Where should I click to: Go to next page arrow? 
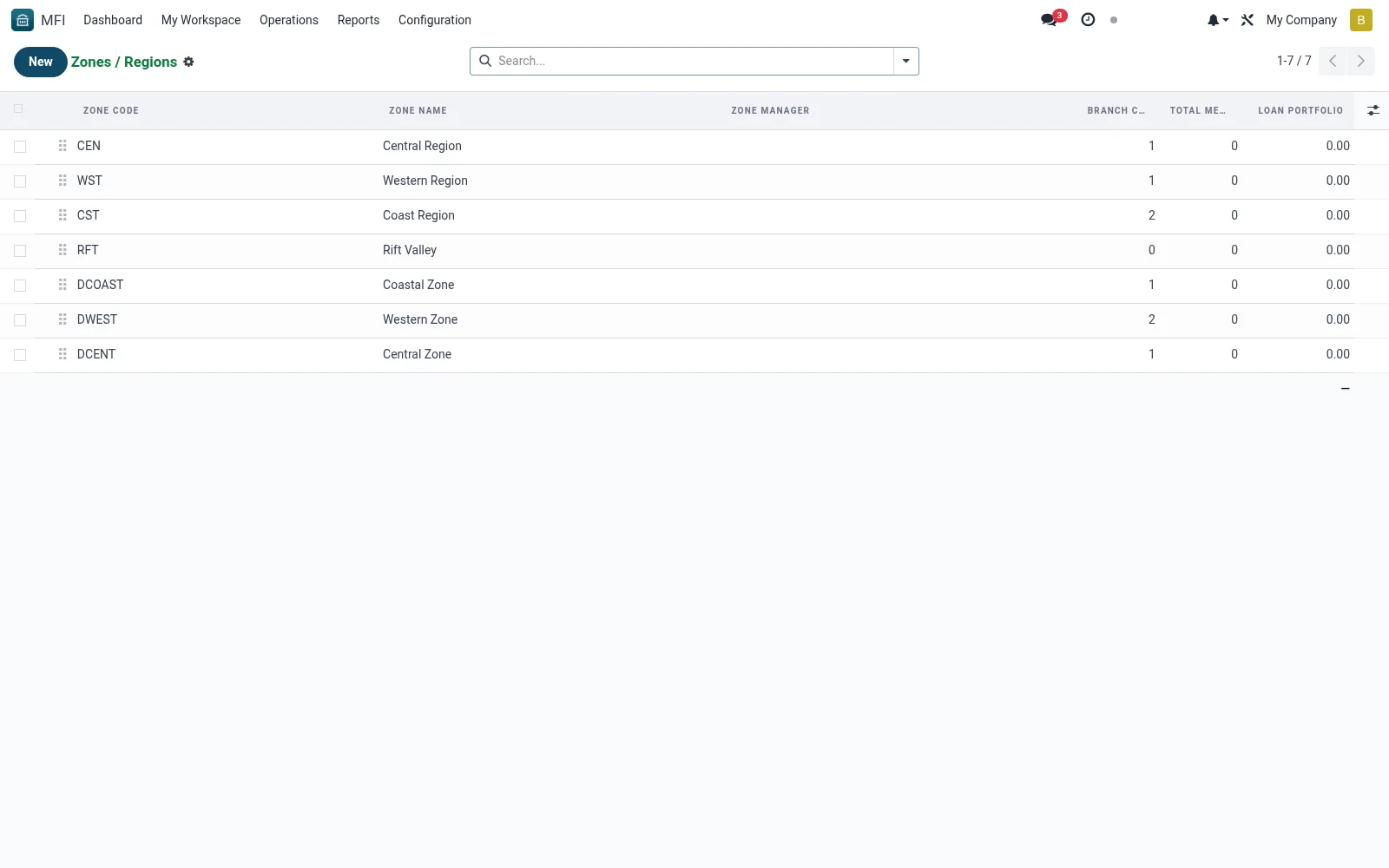(x=1360, y=61)
